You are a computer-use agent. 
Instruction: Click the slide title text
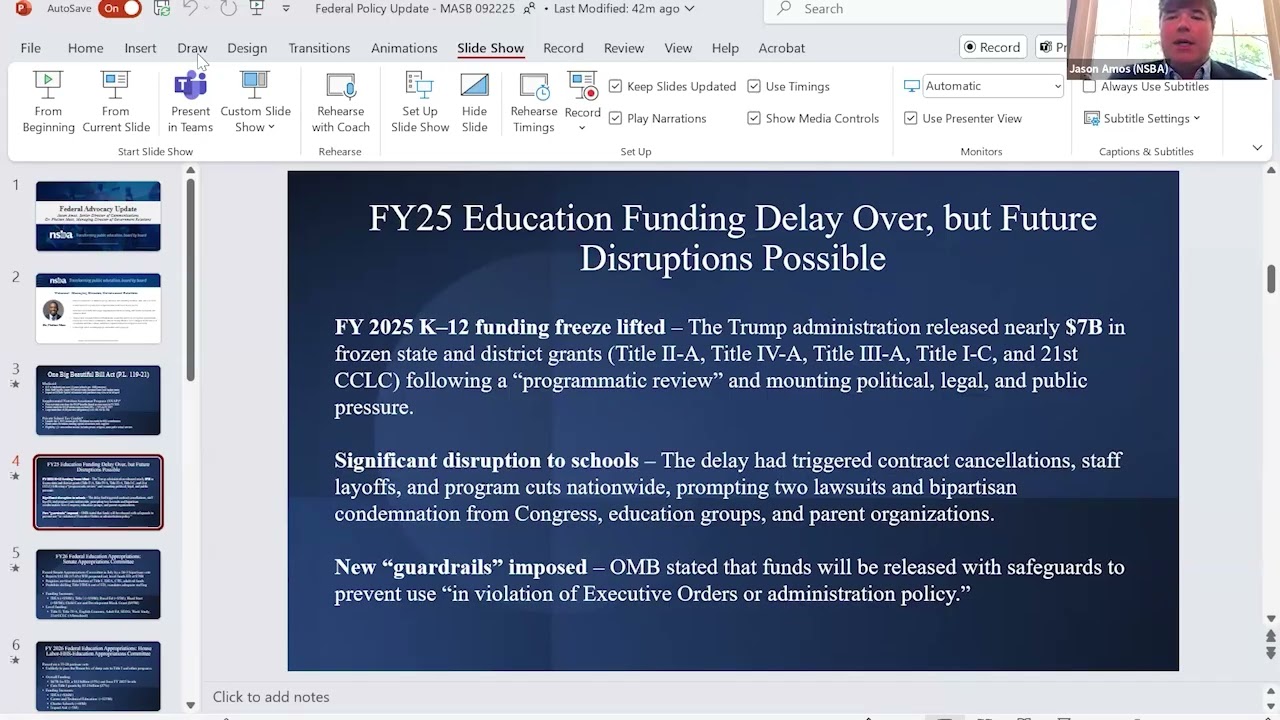pyautogui.click(x=733, y=238)
